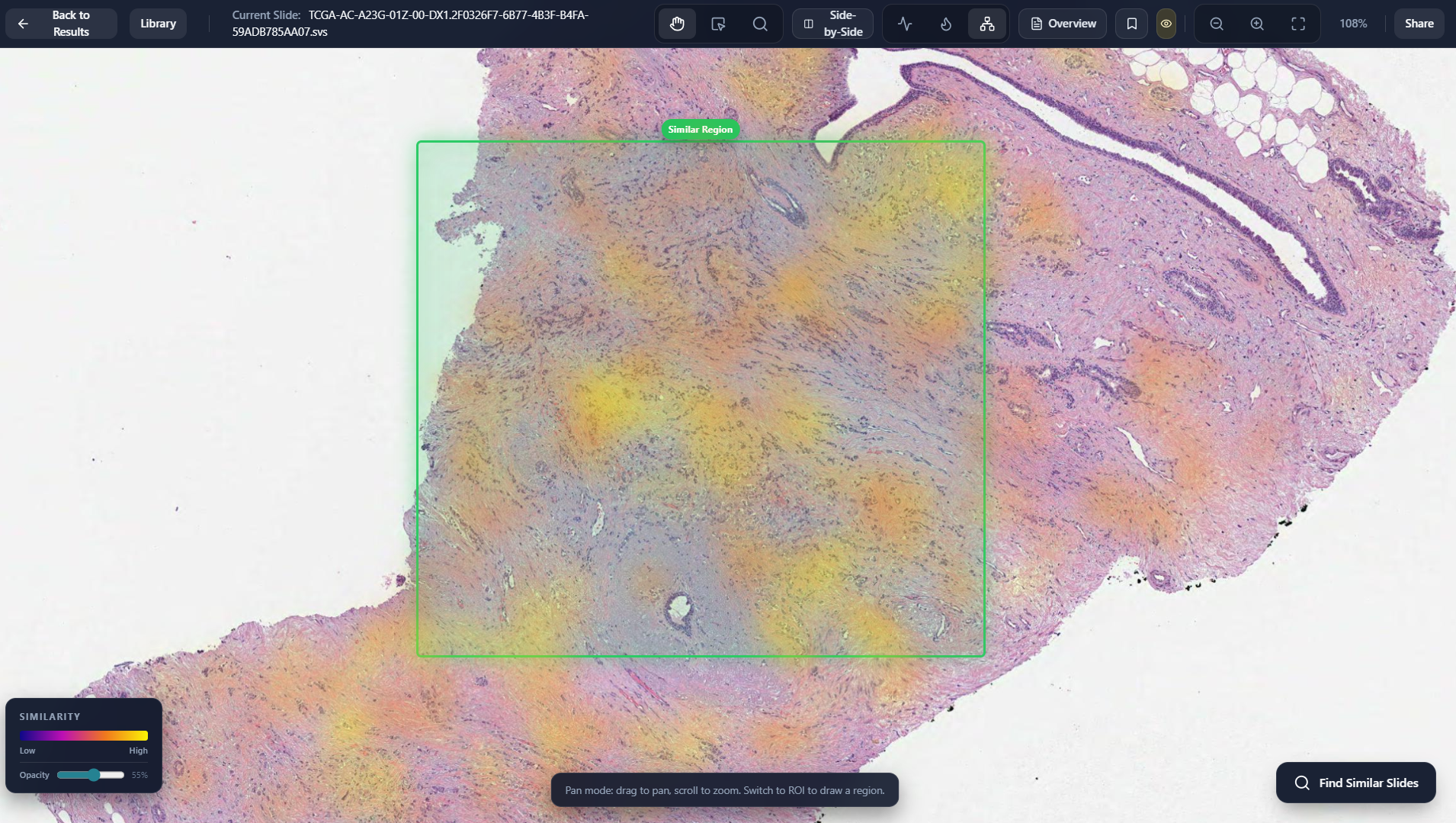Zoom out of the slide
The image size is (1456, 823).
pos(1217,24)
